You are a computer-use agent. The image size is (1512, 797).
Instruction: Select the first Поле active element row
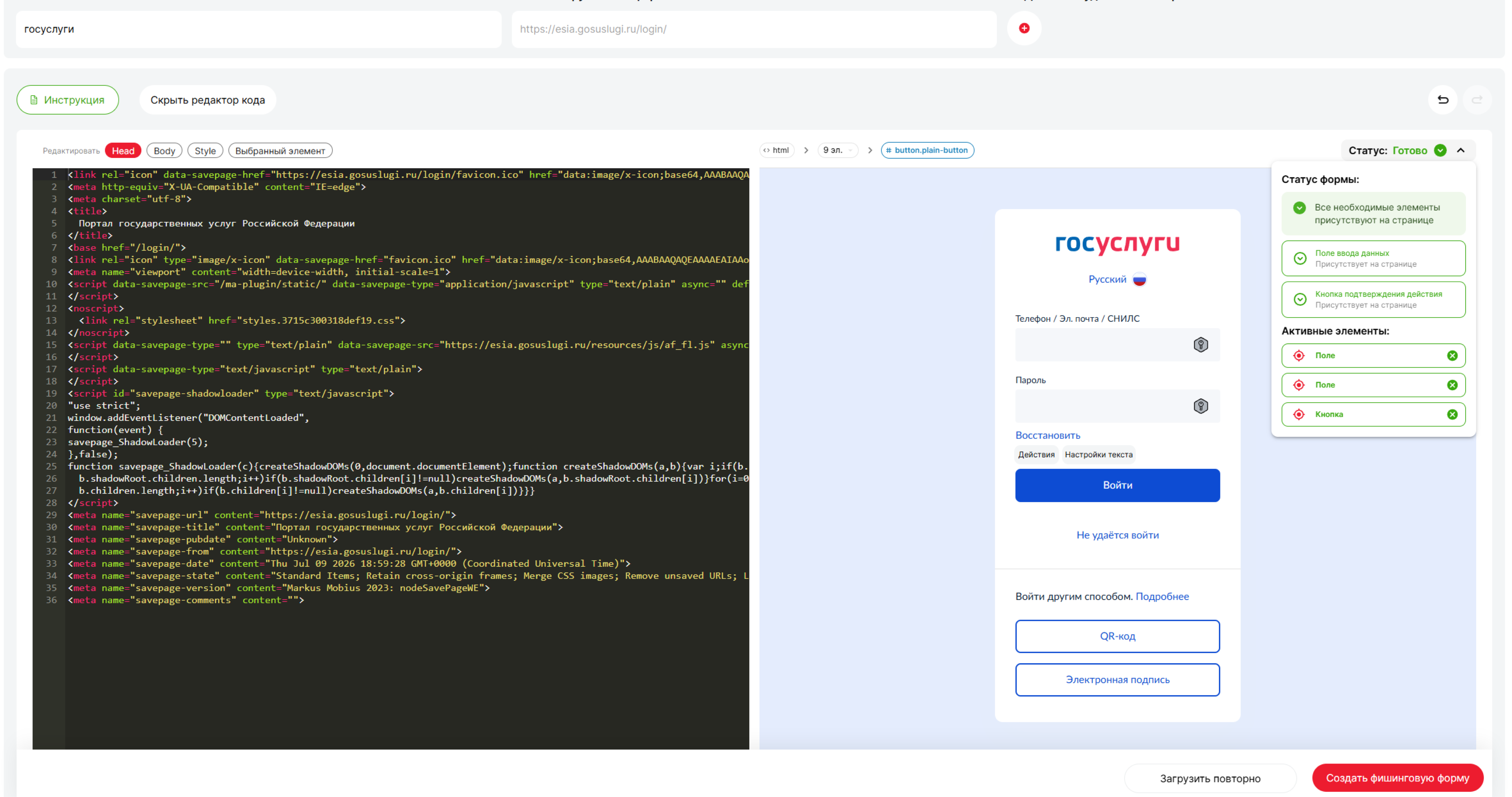coord(1373,356)
